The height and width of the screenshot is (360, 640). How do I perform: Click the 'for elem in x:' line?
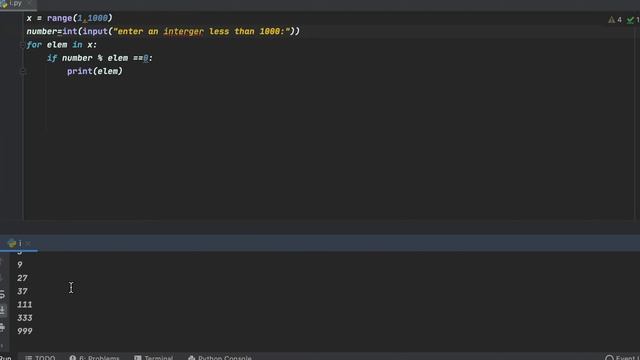[x=62, y=45]
